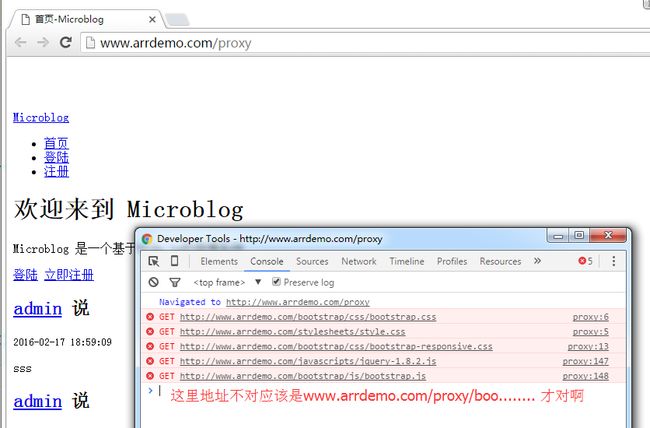Switch to the Resources panel
Screen dimensions: 650x428
point(500,261)
